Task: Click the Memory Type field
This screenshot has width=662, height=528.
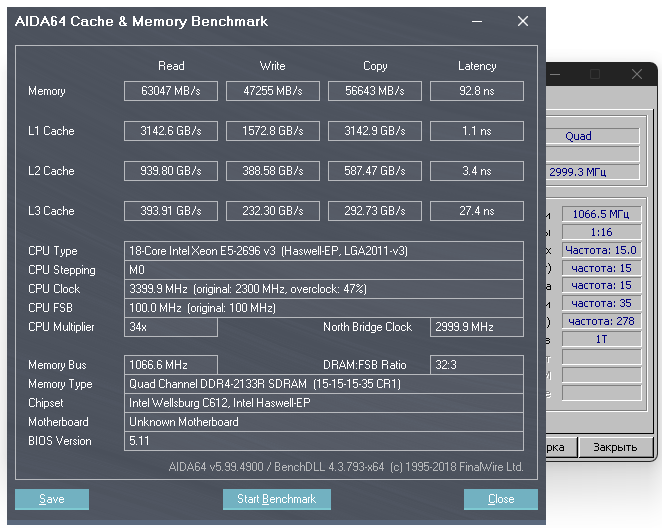Action: (324, 384)
